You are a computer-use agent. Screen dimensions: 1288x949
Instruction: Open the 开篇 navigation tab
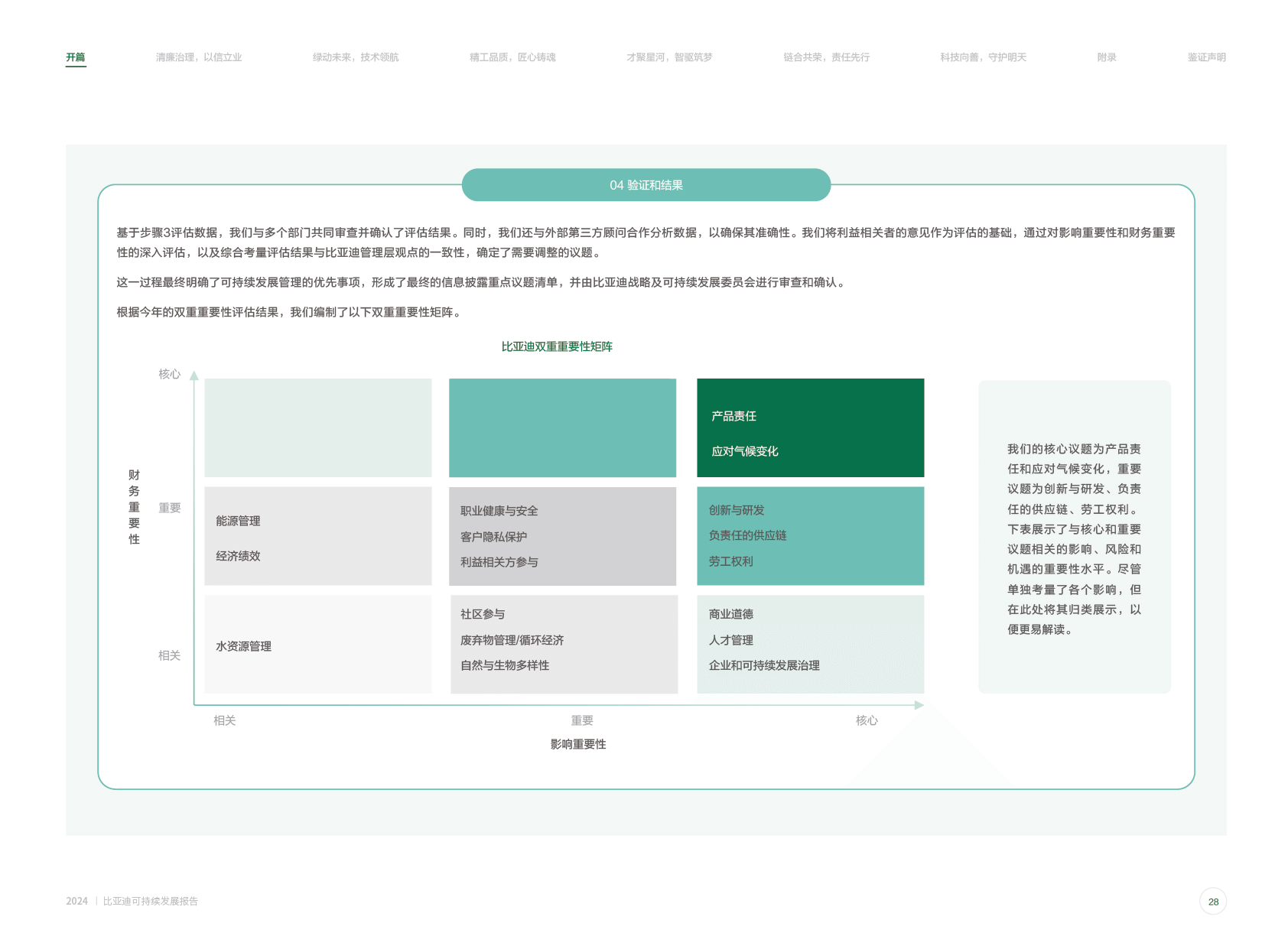coord(76,57)
